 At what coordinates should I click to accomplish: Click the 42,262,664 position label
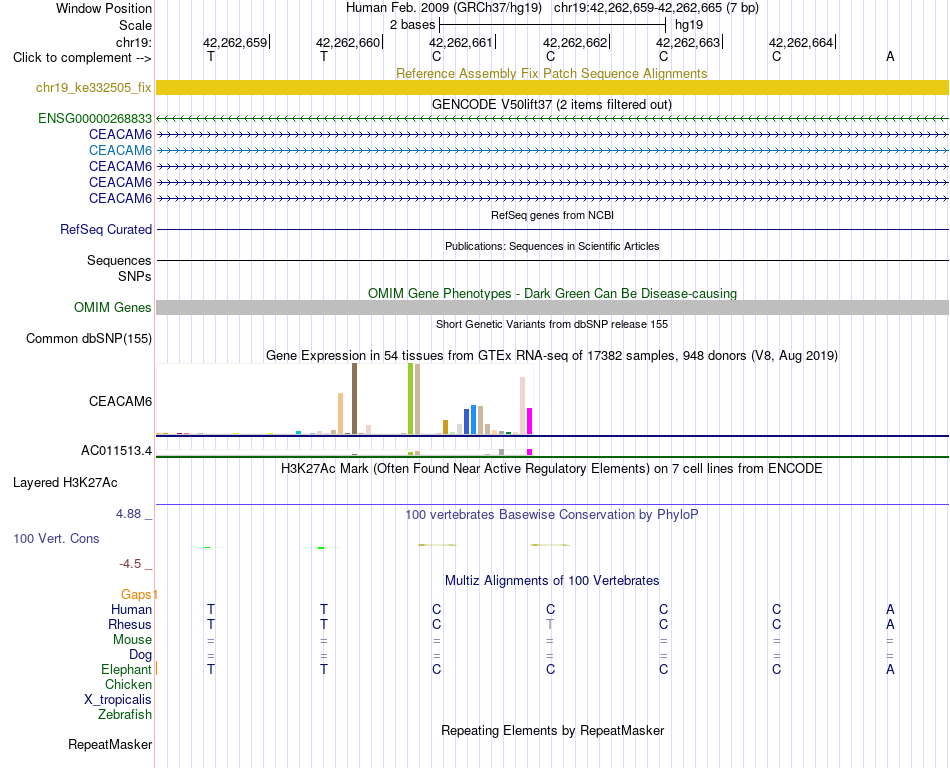[x=801, y=42]
